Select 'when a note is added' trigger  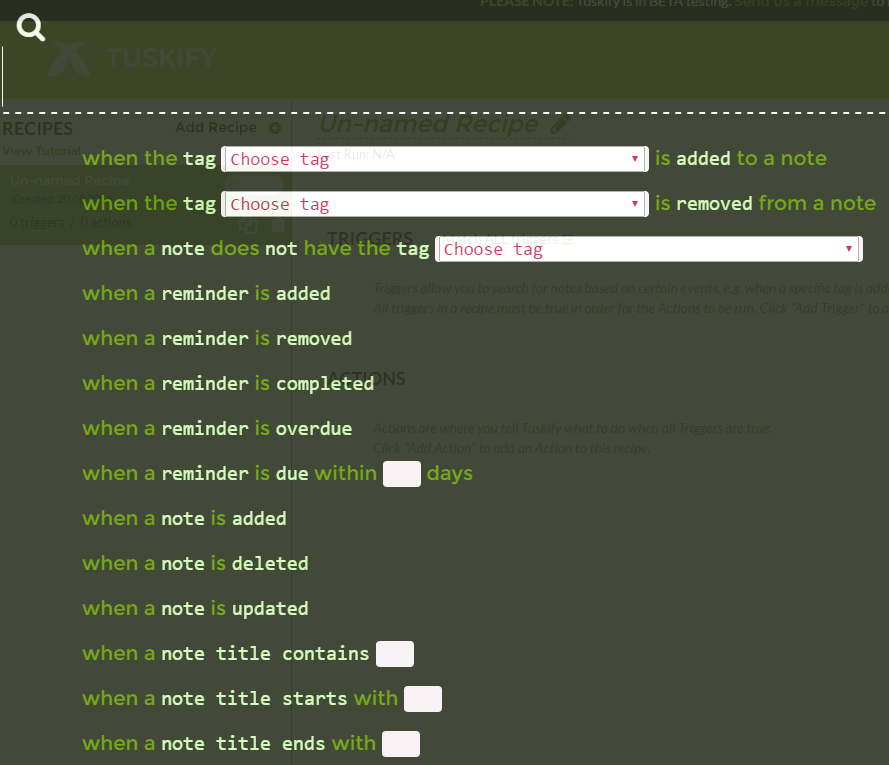184,518
